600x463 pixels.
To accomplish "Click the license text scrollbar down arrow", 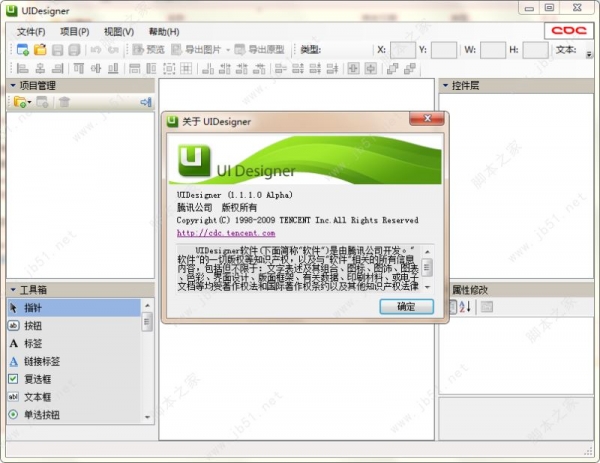I will (x=427, y=287).
